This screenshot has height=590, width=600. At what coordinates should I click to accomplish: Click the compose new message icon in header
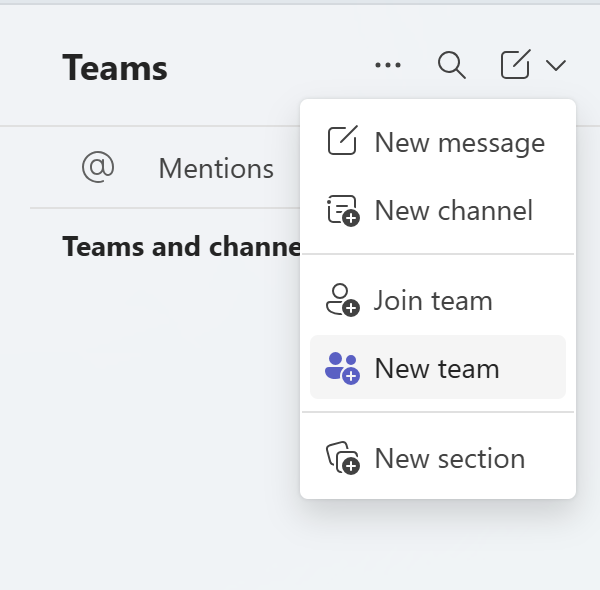516,64
